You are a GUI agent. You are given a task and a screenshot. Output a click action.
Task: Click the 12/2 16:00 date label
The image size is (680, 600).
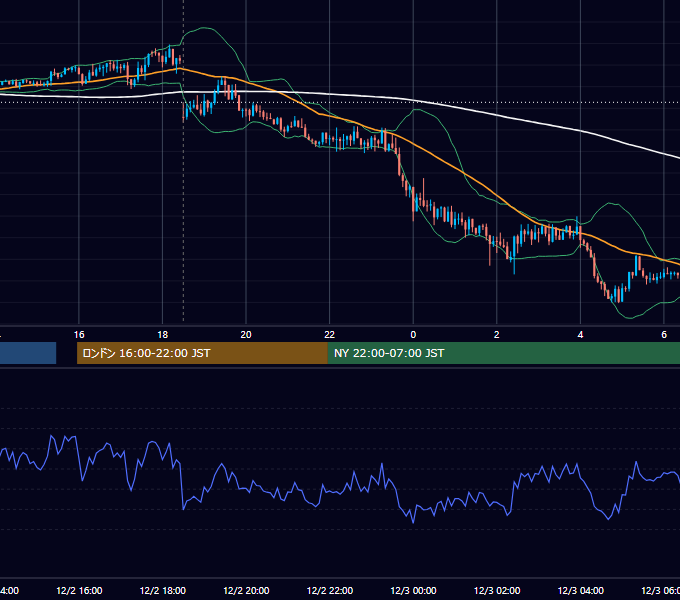click(x=79, y=590)
